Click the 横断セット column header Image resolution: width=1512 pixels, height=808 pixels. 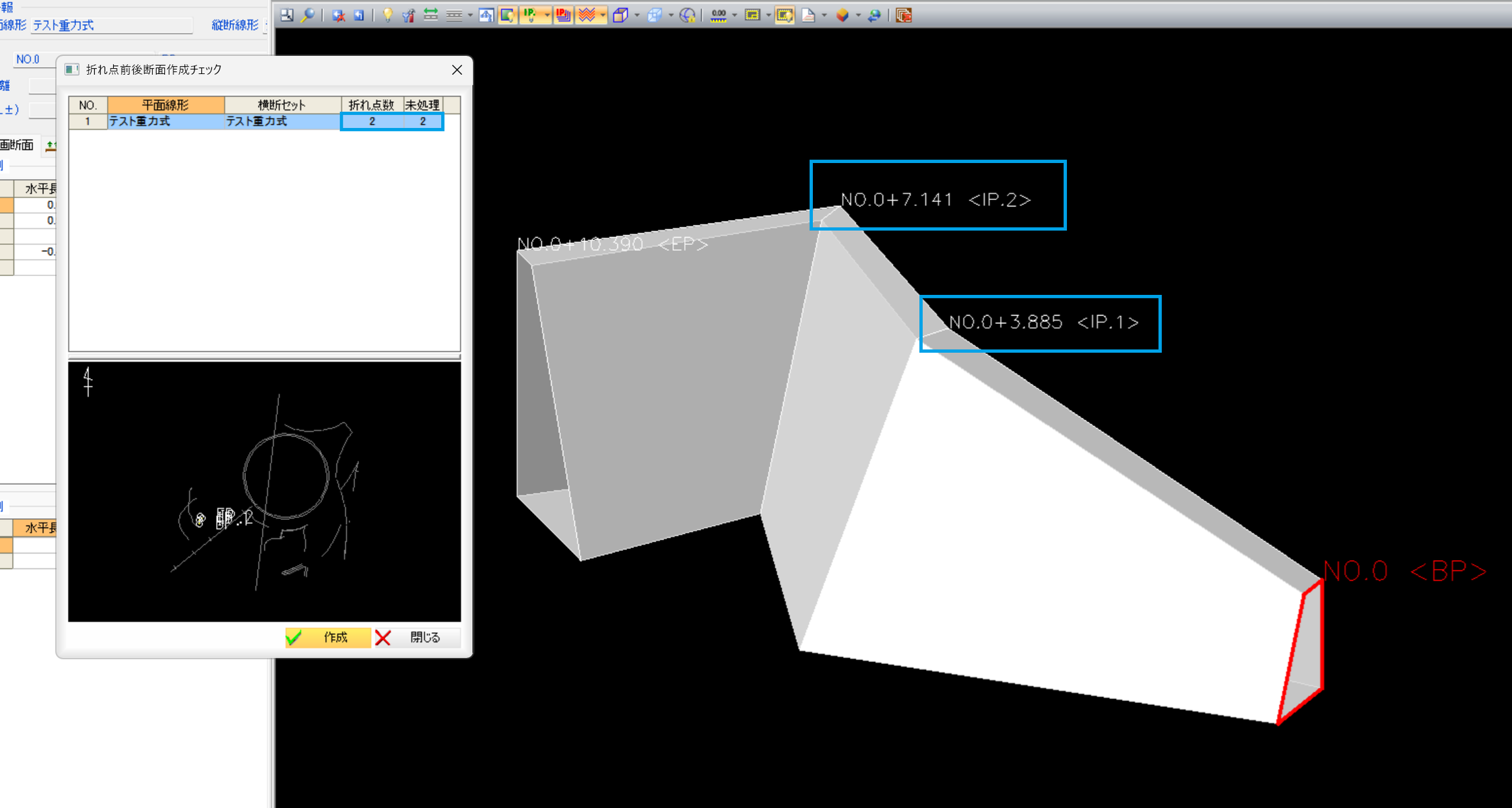(x=282, y=105)
